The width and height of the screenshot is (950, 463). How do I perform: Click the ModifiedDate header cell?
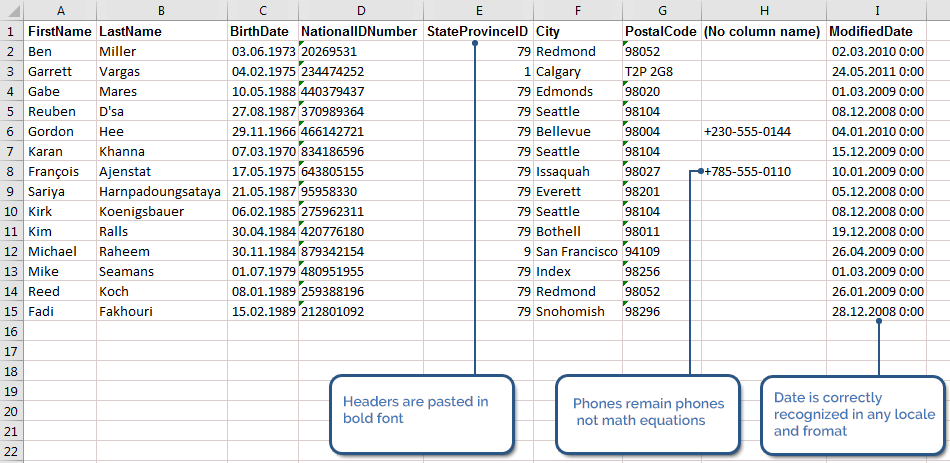[877, 32]
